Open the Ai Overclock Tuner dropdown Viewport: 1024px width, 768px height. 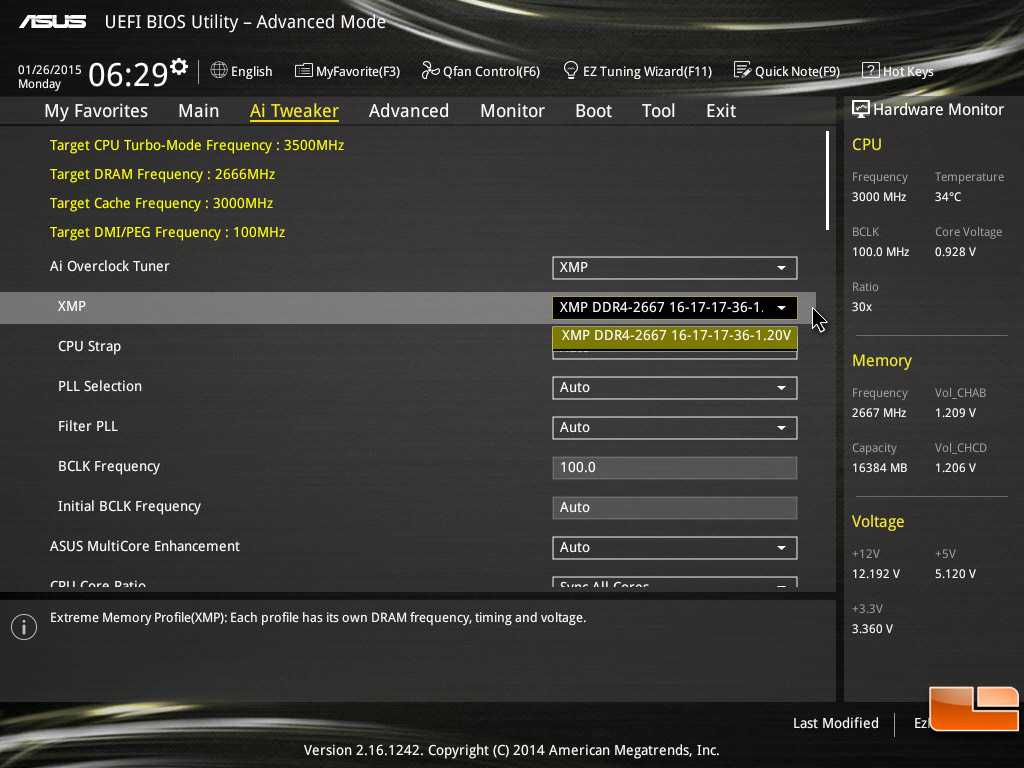675,268
